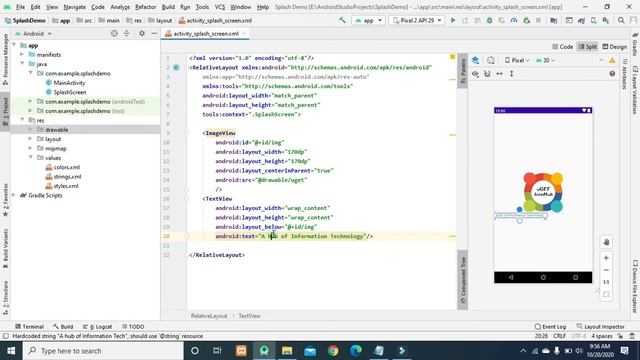Expand the drawable folder
The height and width of the screenshot is (360, 640).
30,130
